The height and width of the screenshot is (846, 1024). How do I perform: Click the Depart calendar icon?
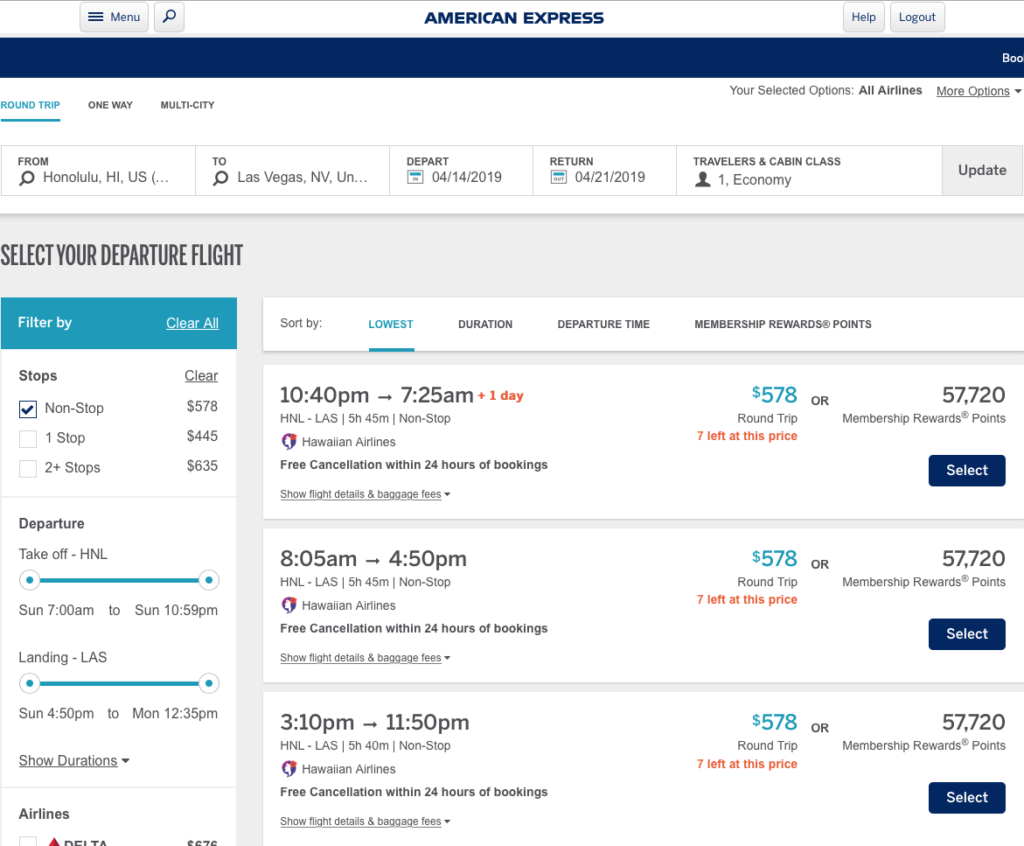tap(415, 177)
